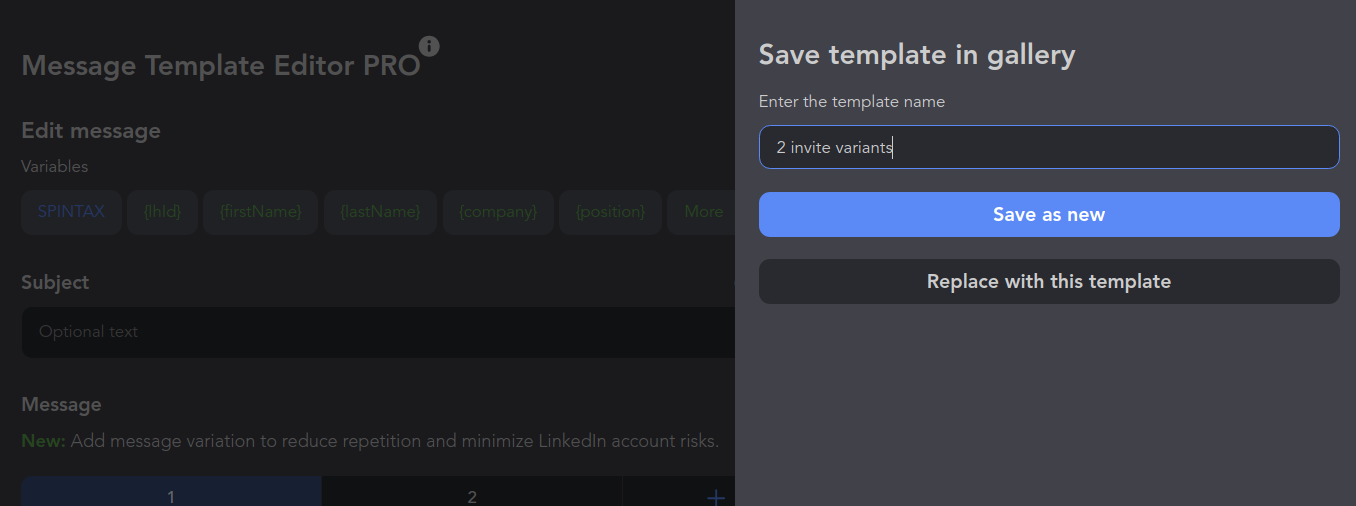Click the info icon beside Editor PRO title
The height and width of the screenshot is (506, 1356).
pos(429,46)
